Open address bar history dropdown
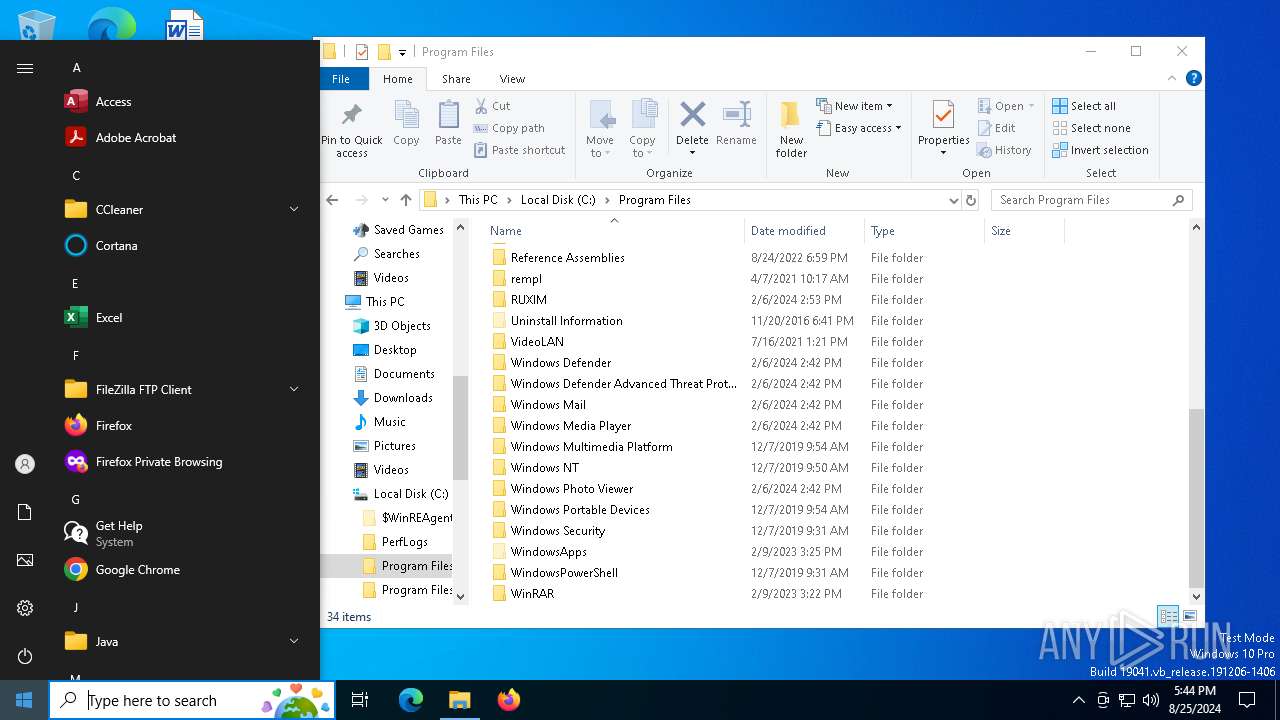The image size is (1280, 720). 953,200
